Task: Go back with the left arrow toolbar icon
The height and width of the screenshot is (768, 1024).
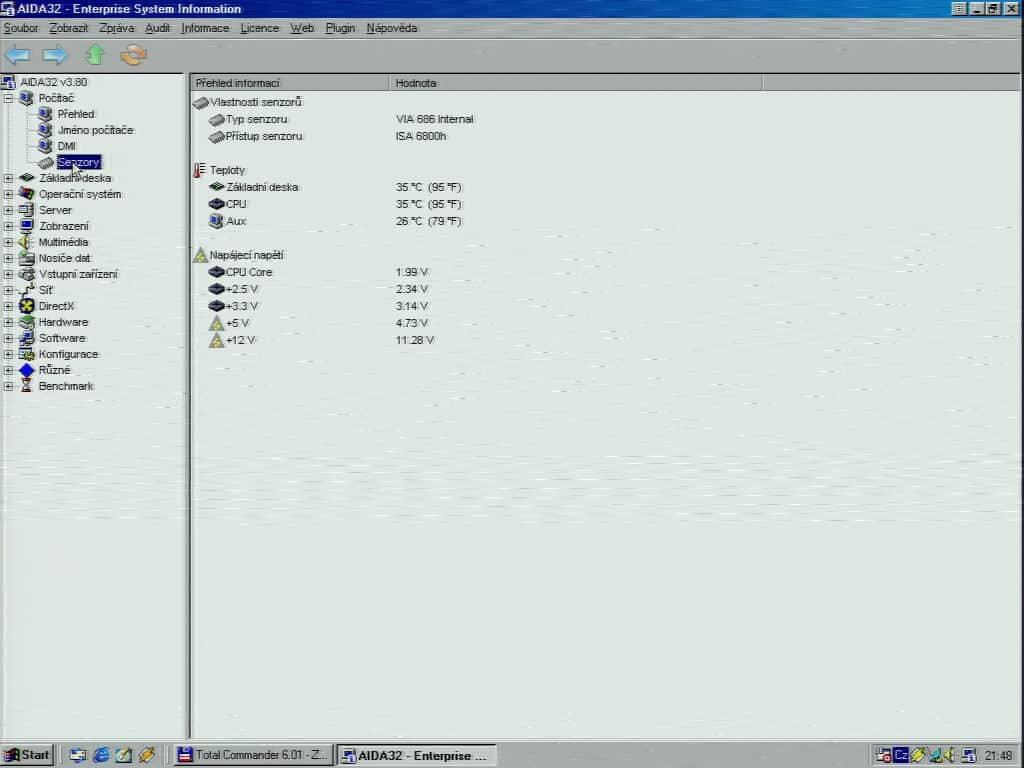Action: click(x=18, y=55)
